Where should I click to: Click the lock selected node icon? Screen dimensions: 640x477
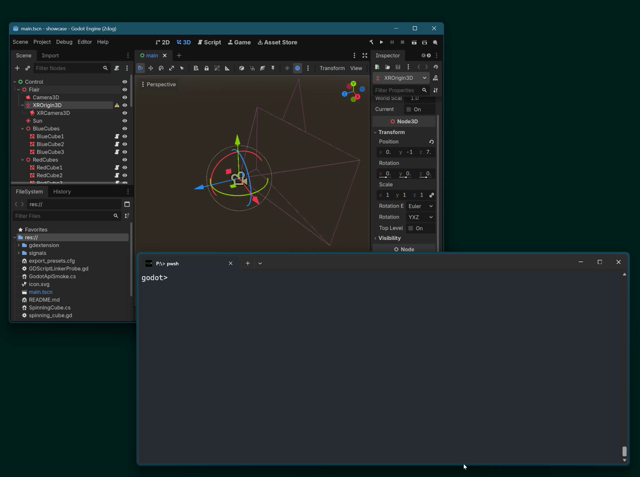pyautogui.click(x=207, y=68)
